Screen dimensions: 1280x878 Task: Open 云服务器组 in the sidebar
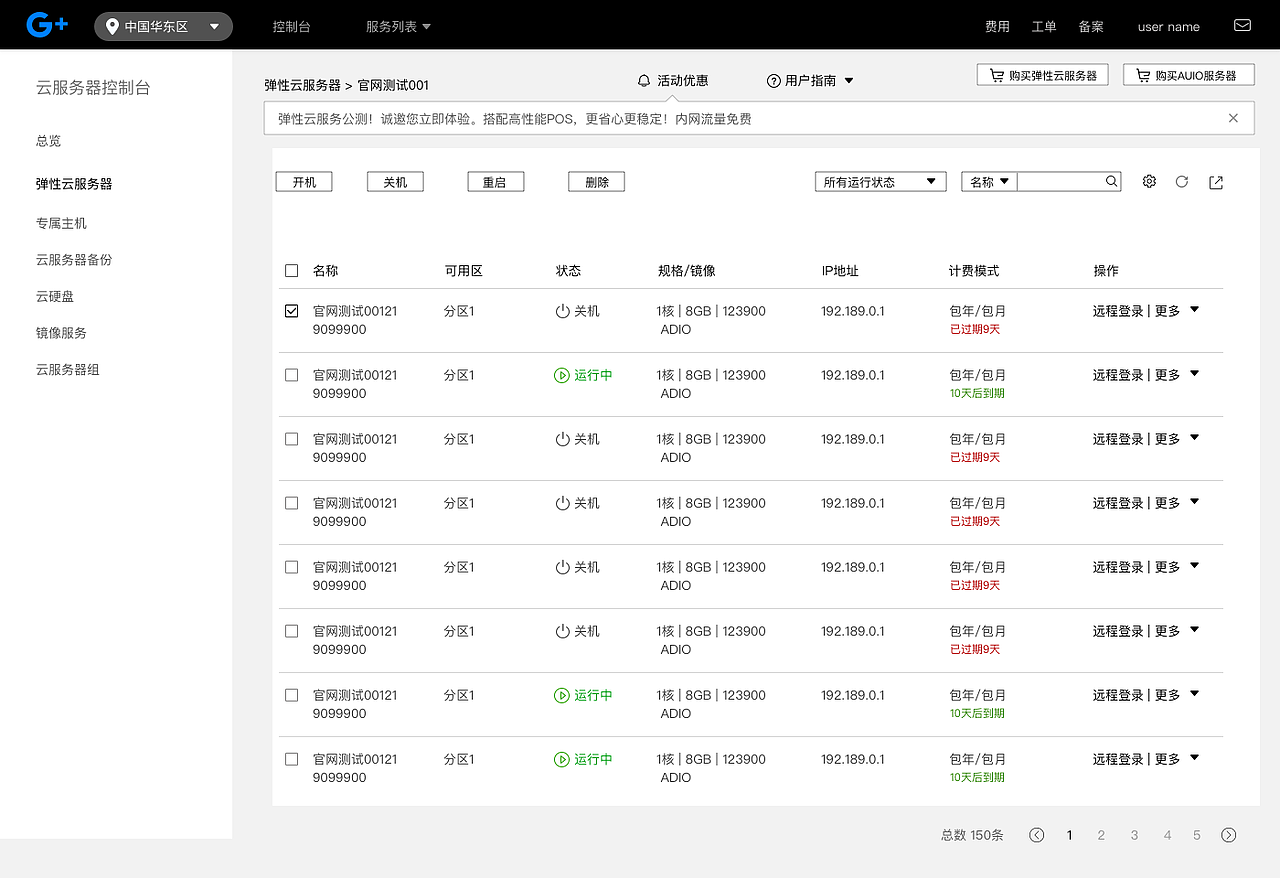[68, 370]
